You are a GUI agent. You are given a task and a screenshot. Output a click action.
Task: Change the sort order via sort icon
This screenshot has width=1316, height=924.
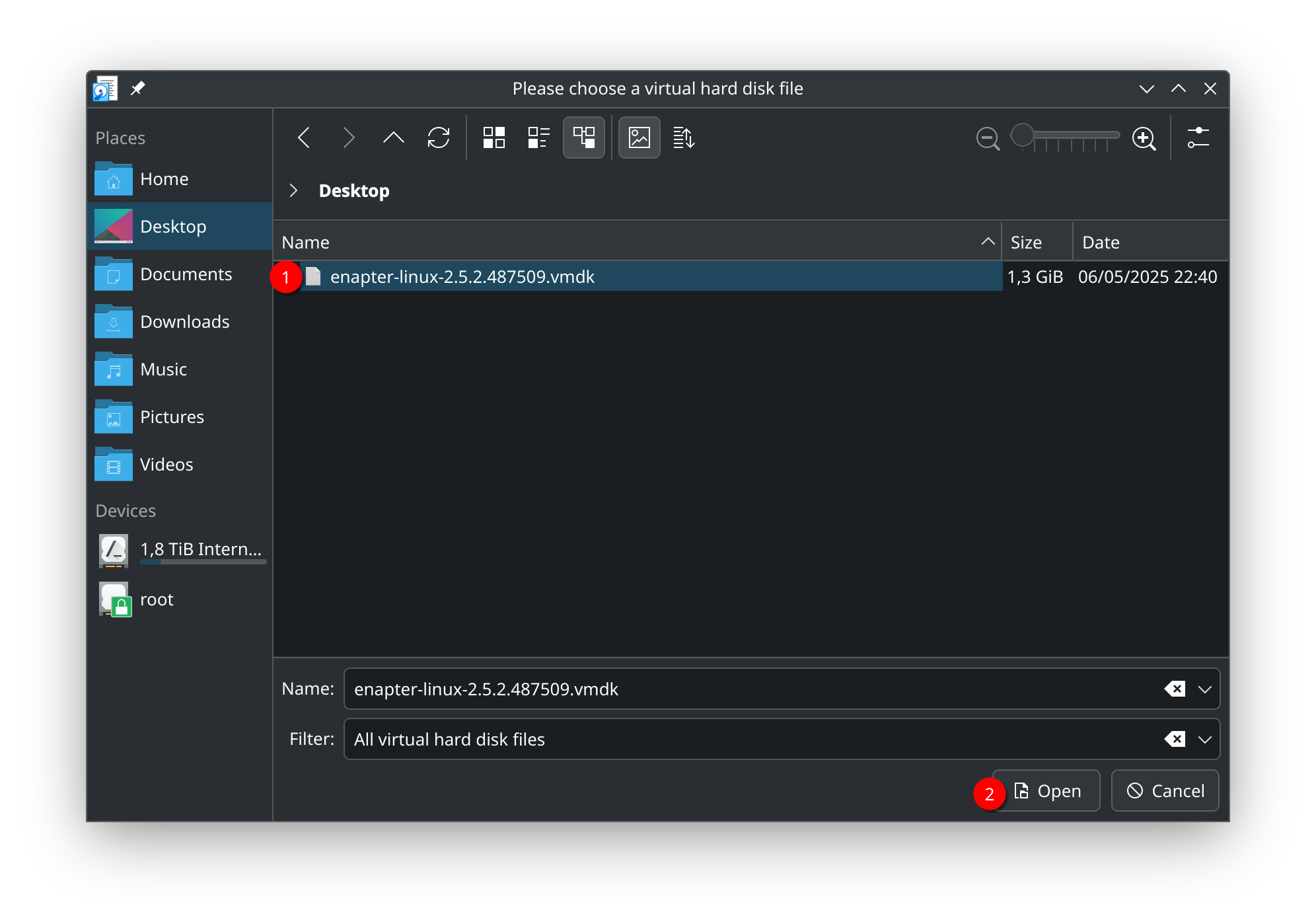(x=684, y=137)
